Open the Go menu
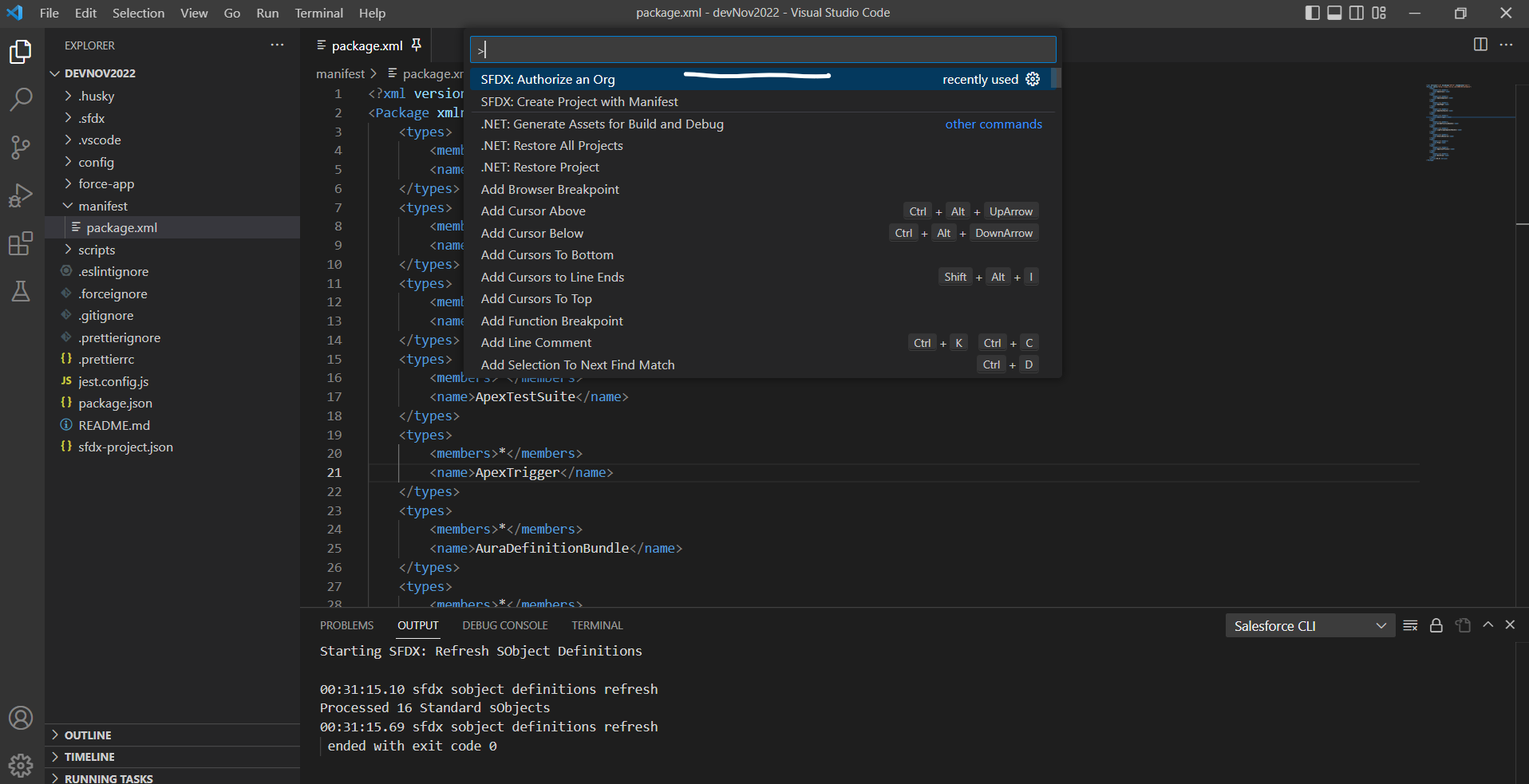Viewport: 1529px width, 784px height. pyautogui.click(x=232, y=13)
